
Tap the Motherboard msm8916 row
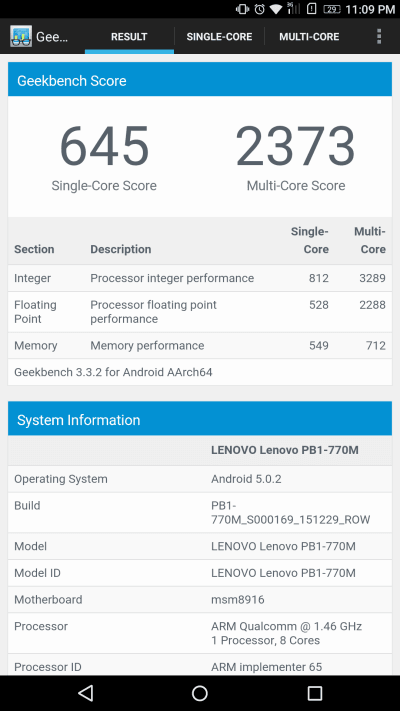pyautogui.click(x=200, y=599)
